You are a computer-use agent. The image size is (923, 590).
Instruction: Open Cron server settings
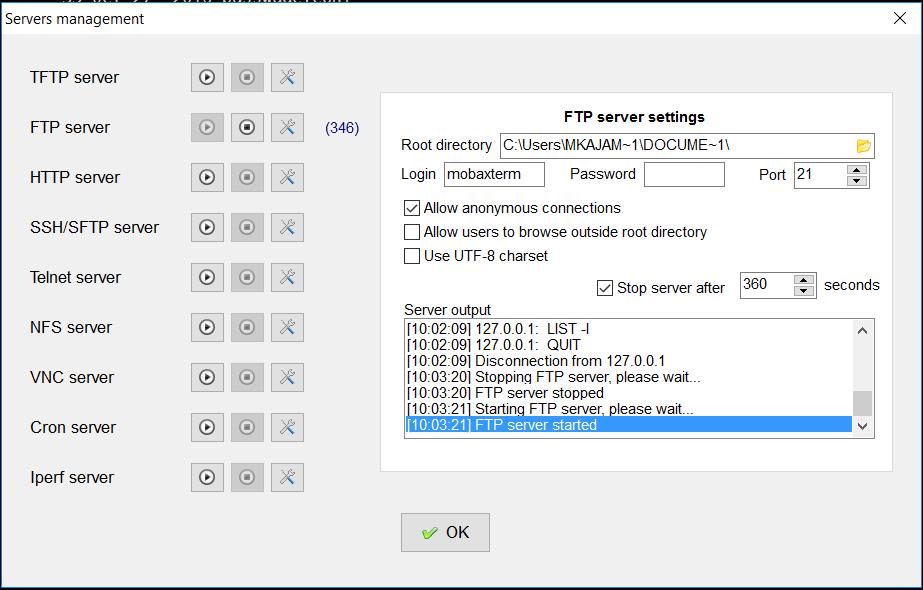287,427
